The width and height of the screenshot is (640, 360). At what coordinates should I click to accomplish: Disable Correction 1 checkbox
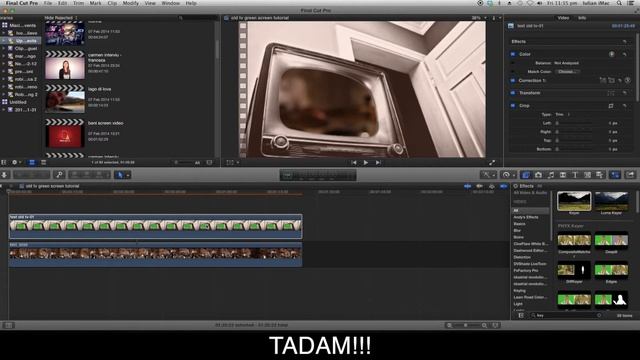point(513,80)
